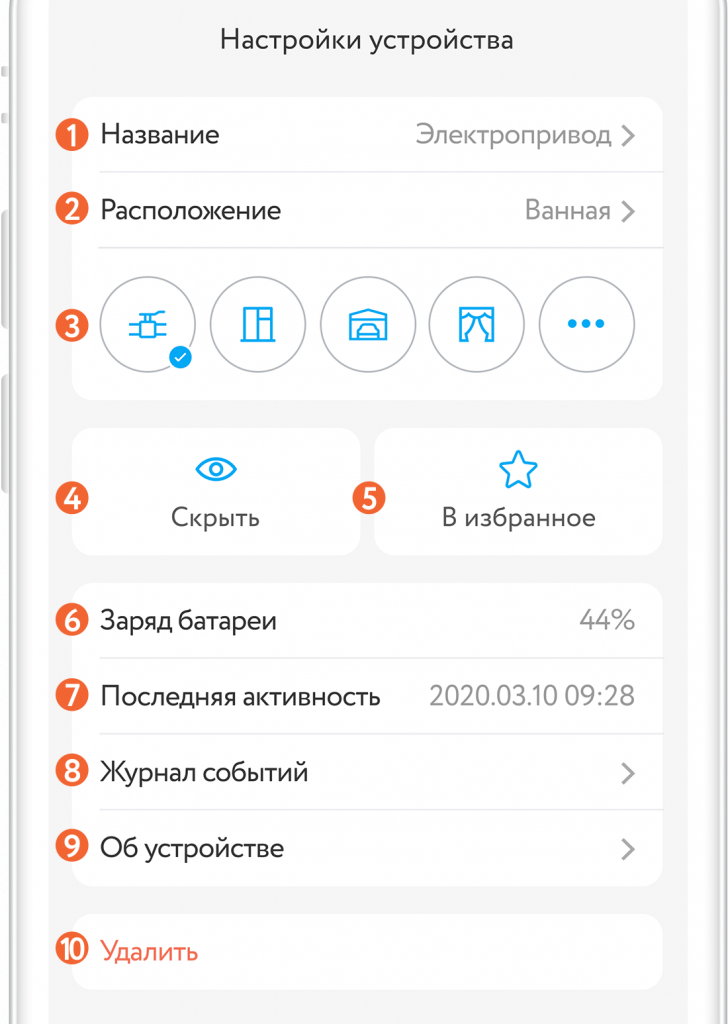The image size is (728, 1024).
Task: Expand the Расположение chevron arrow
Action: tap(628, 212)
